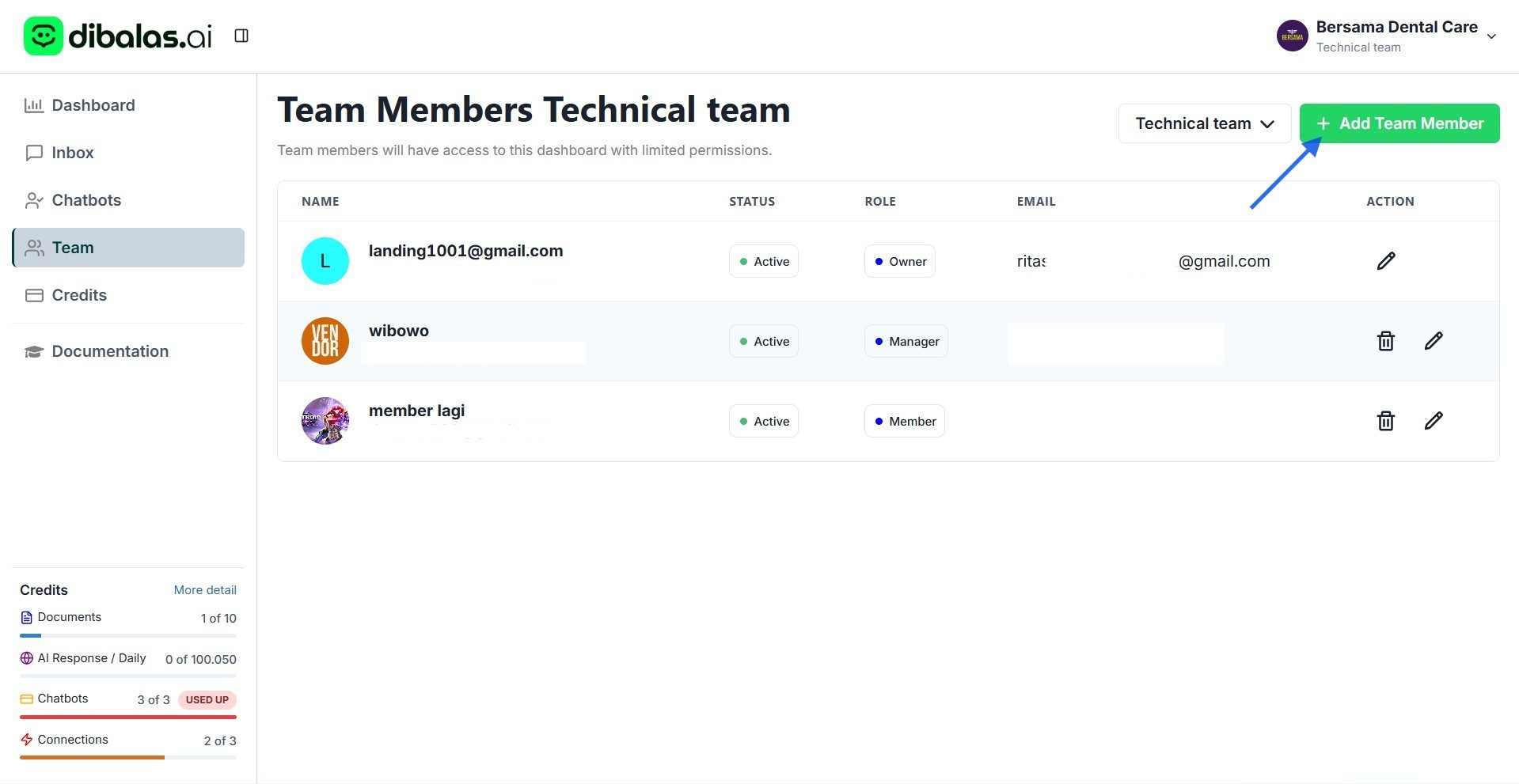Click the wibowo vendor avatar
The height and width of the screenshot is (784, 1519).
pos(325,341)
